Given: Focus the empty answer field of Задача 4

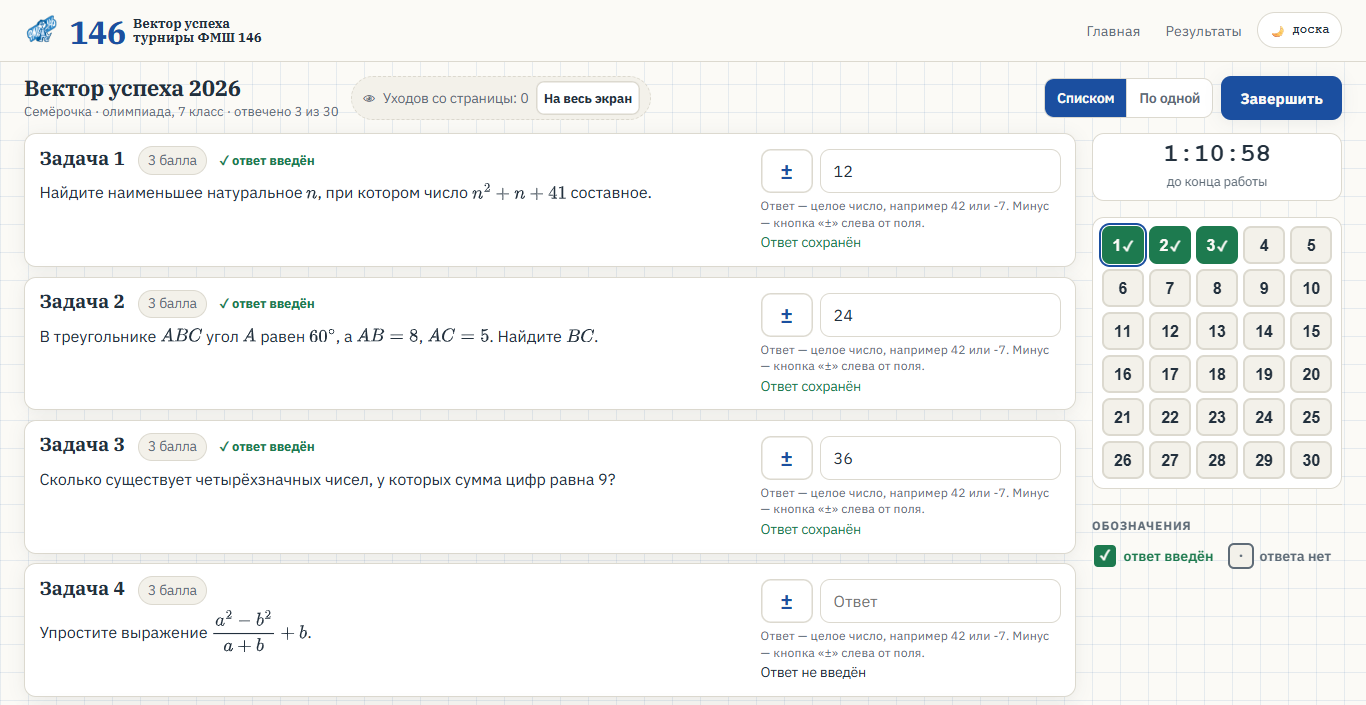Looking at the screenshot, I should [940, 601].
